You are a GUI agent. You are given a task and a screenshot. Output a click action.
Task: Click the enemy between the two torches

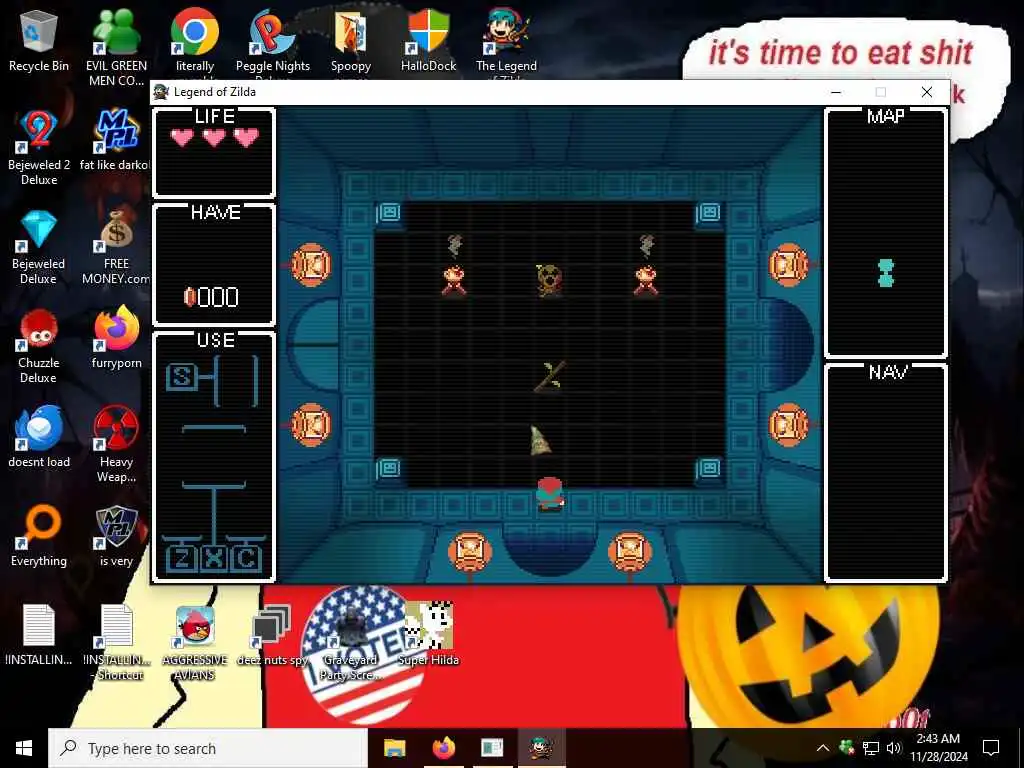click(549, 280)
